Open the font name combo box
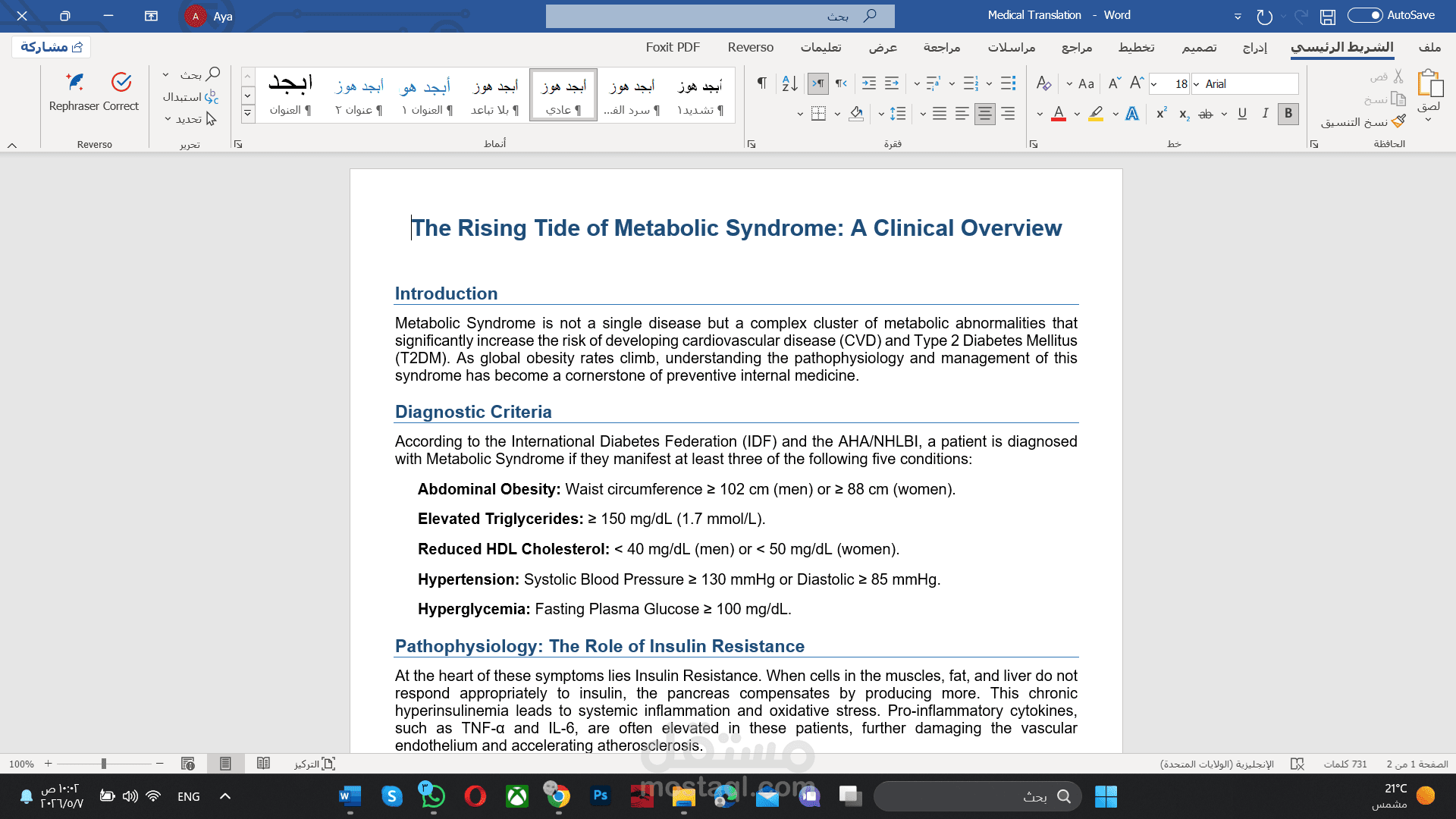 point(1245,83)
